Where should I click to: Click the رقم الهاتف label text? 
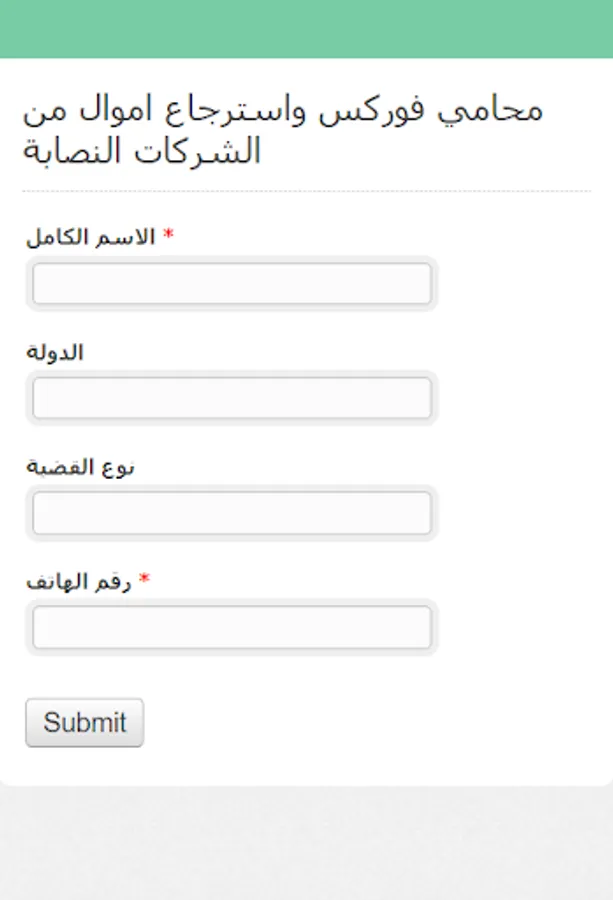click(79, 581)
